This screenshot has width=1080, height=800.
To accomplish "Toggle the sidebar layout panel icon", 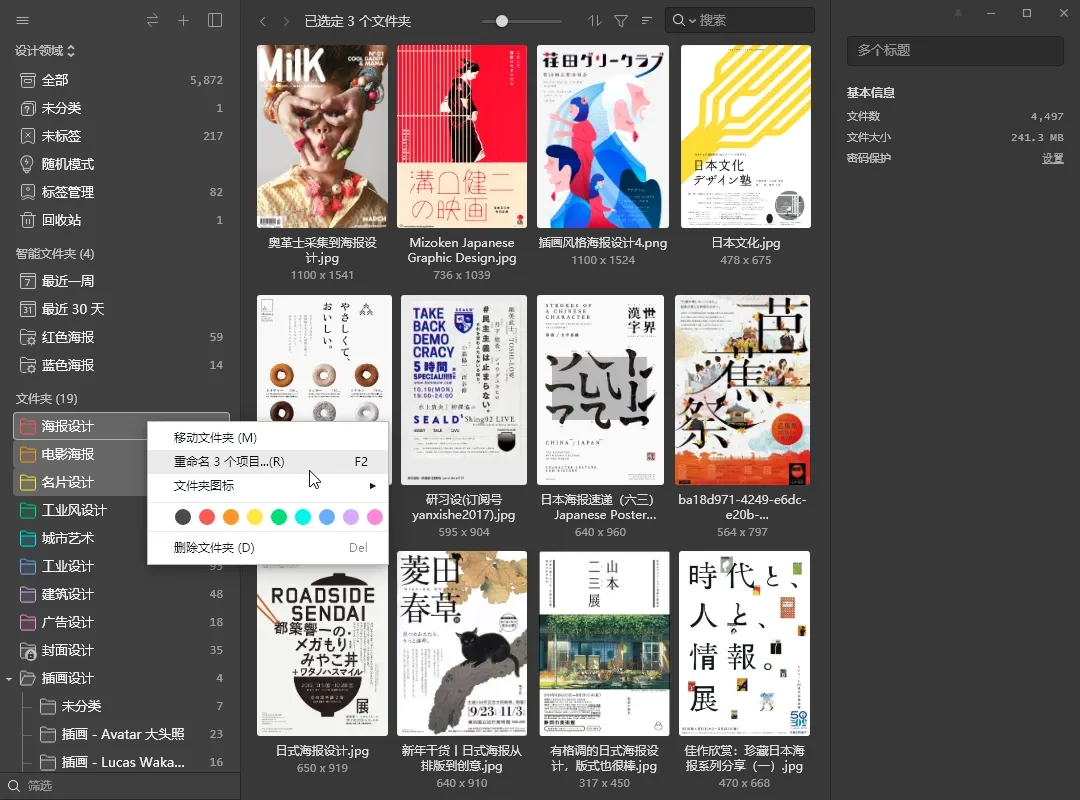I will click(x=215, y=21).
